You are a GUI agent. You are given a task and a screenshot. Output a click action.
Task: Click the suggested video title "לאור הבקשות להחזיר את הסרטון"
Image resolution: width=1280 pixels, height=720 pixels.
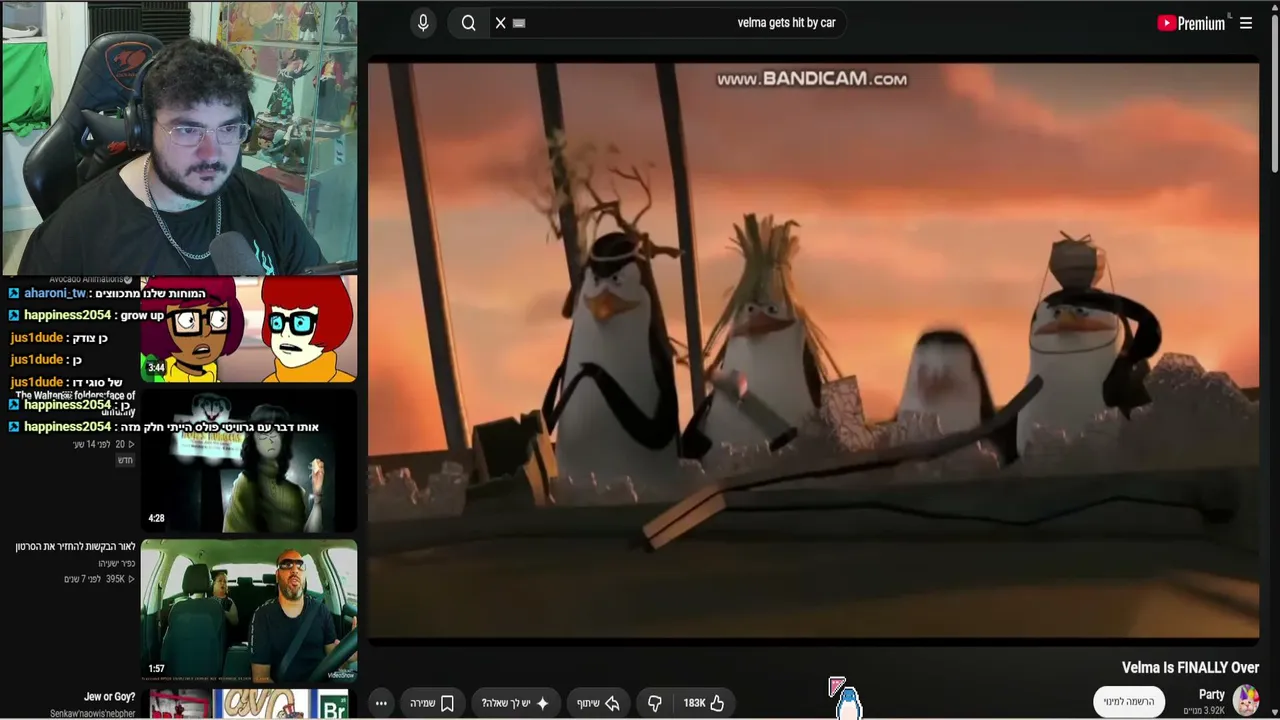coord(75,546)
